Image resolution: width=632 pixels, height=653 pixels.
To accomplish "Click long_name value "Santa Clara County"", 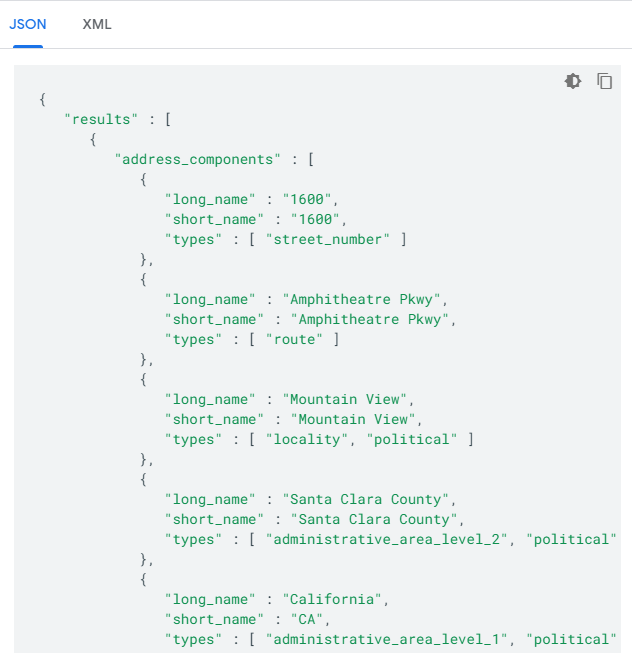I will tap(366, 499).
